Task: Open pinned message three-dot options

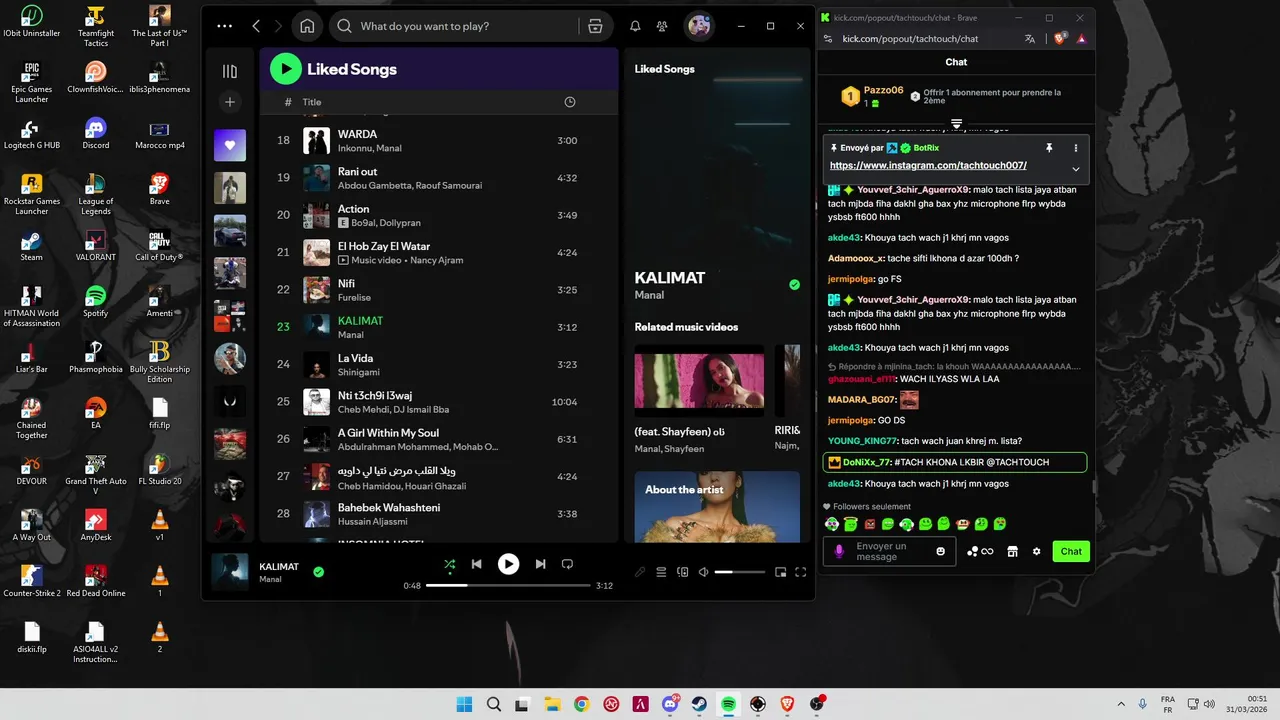Action: [1076, 148]
